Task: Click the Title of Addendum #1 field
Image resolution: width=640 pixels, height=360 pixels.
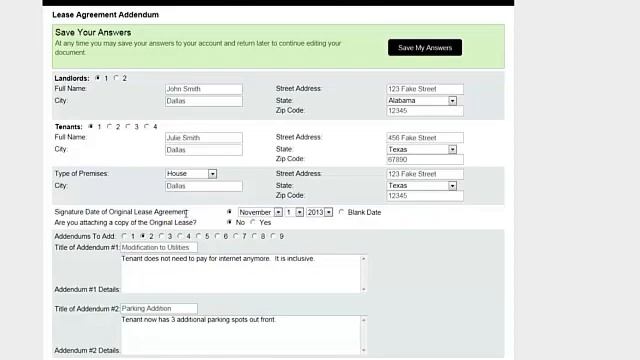Action: click(x=159, y=247)
